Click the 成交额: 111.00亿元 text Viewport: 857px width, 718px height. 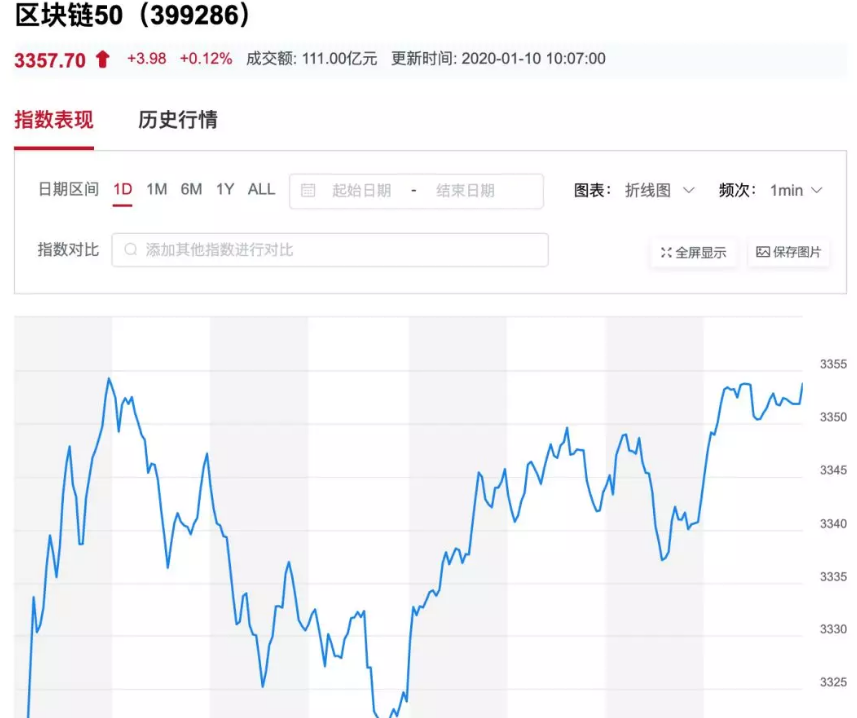(x=312, y=58)
